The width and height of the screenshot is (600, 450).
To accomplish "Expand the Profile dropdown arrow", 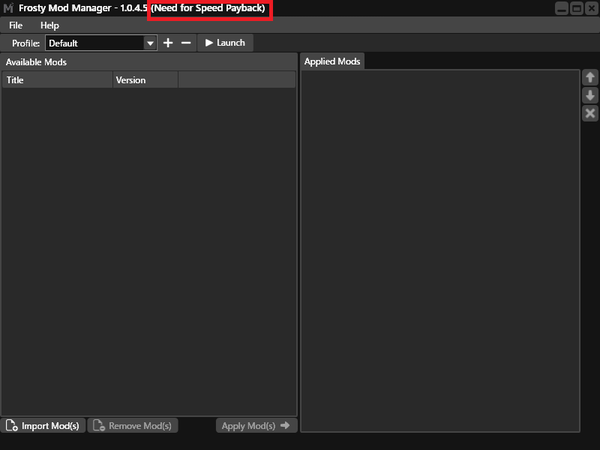I will pos(150,43).
